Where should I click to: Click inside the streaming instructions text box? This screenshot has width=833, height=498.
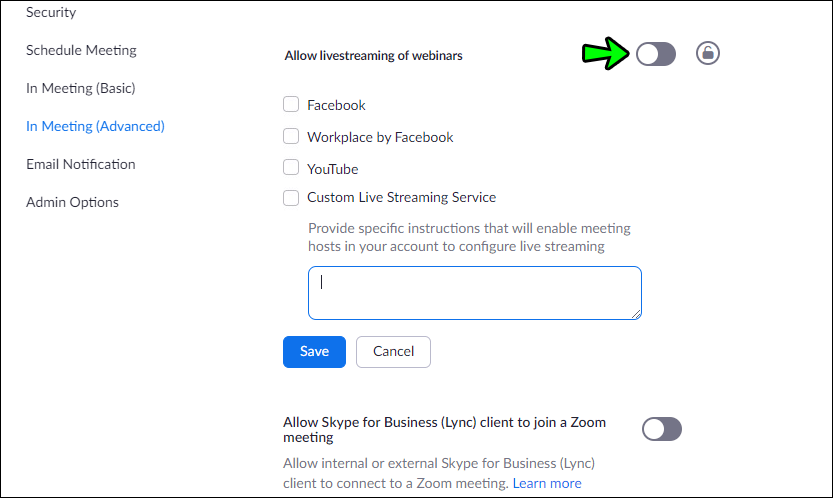coord(474,293)
